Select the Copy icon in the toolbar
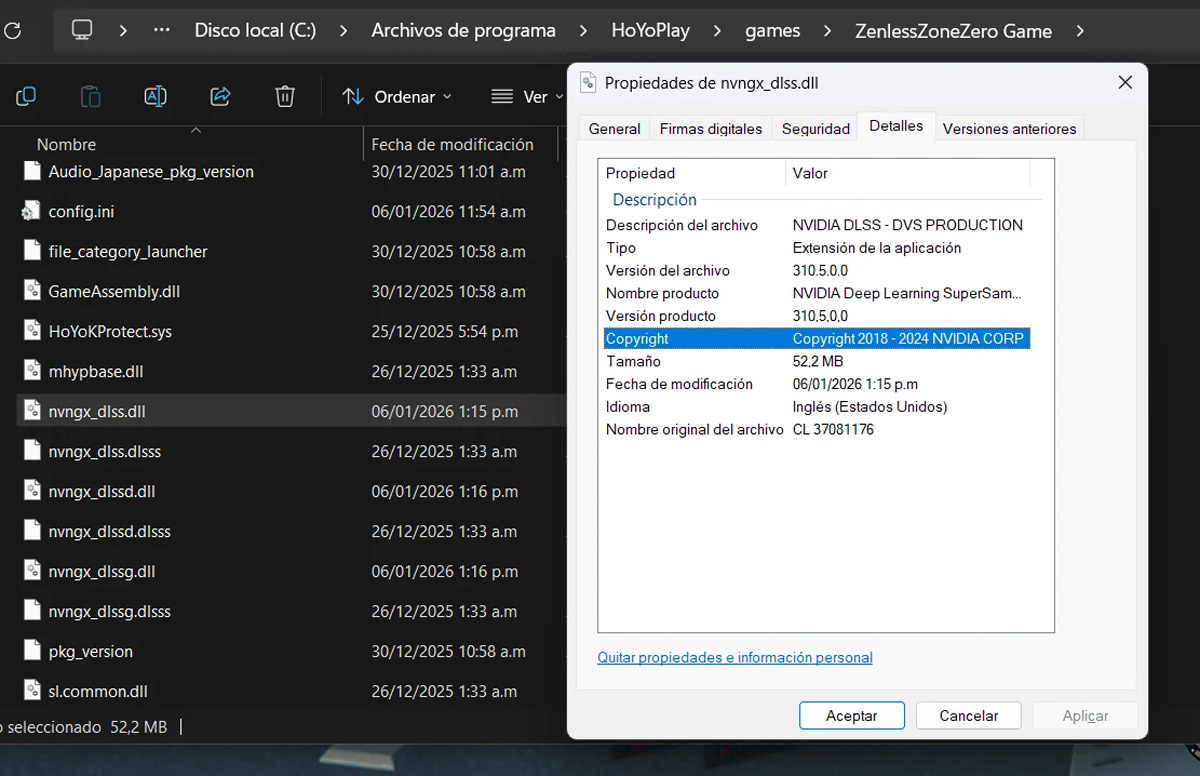The width and height of the screenshot is (1200, 776). (25, 96)
